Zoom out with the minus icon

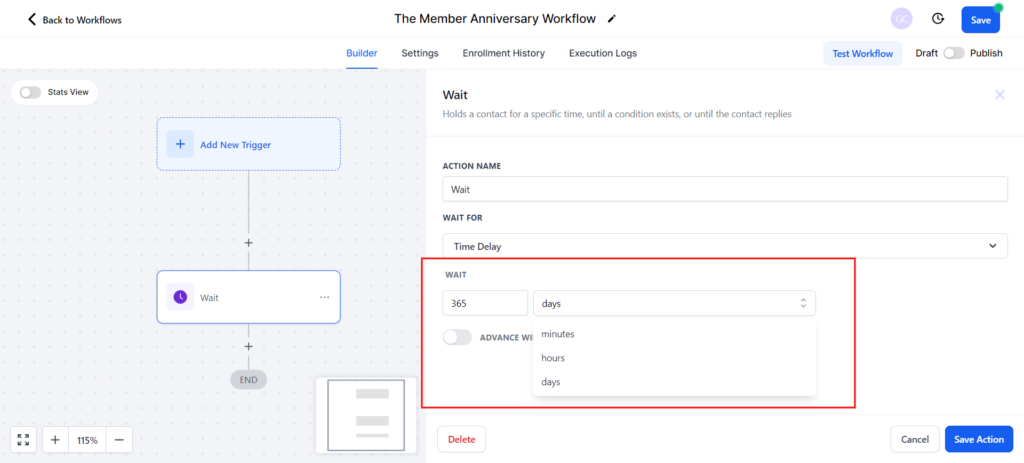(x=119, y=440)
